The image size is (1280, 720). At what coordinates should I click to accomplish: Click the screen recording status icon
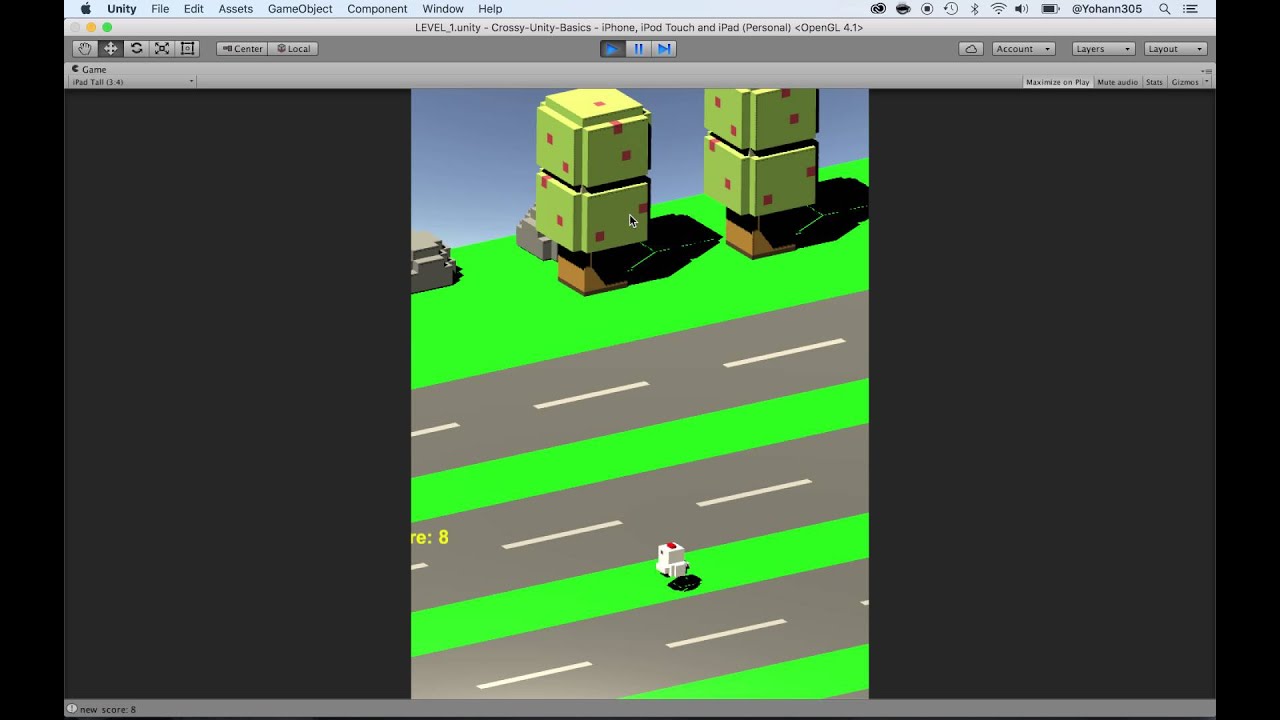[x=927, y=9]
